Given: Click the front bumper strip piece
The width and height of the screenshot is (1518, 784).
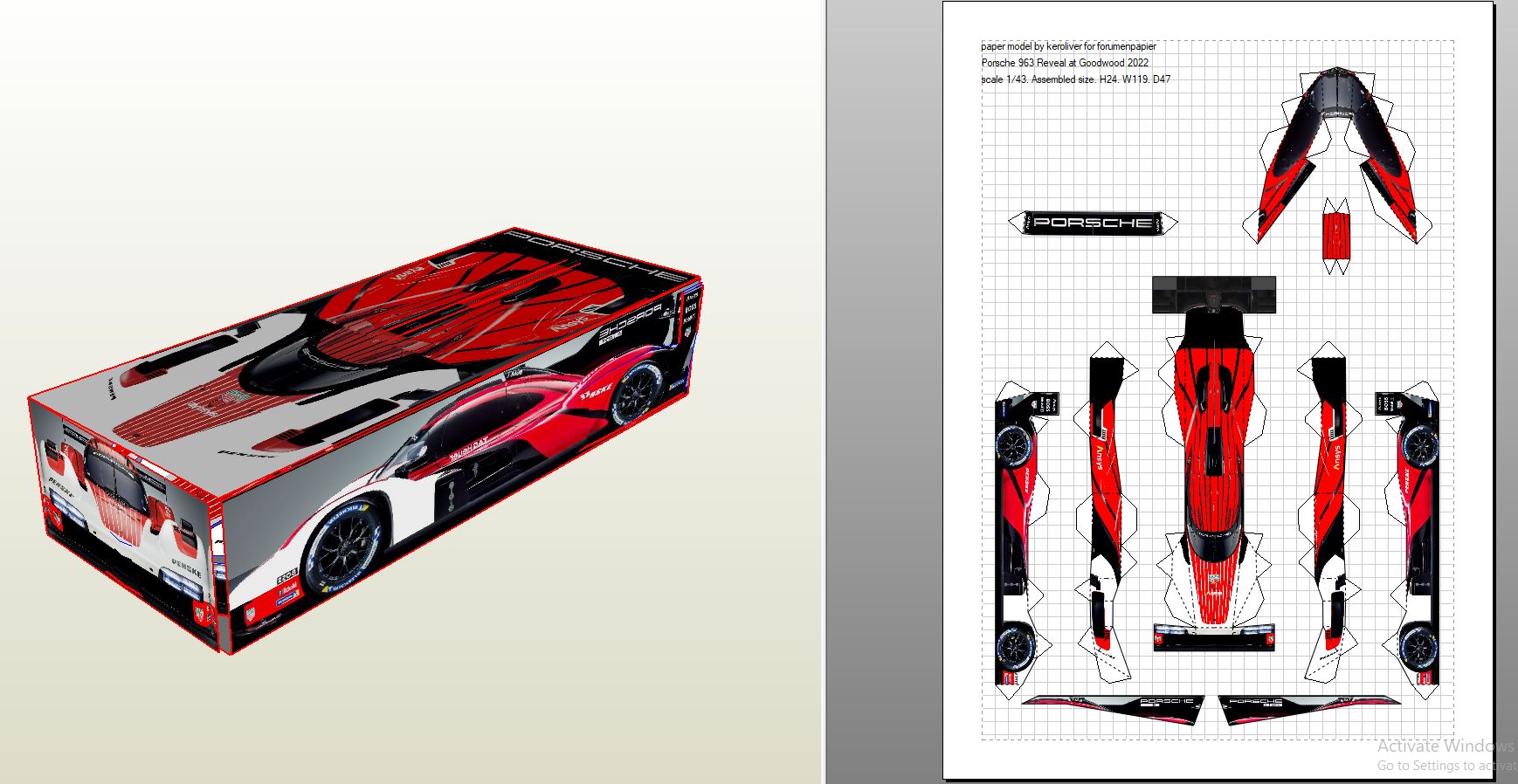Looking at the screenshot, I should (x=1212, y=636).
